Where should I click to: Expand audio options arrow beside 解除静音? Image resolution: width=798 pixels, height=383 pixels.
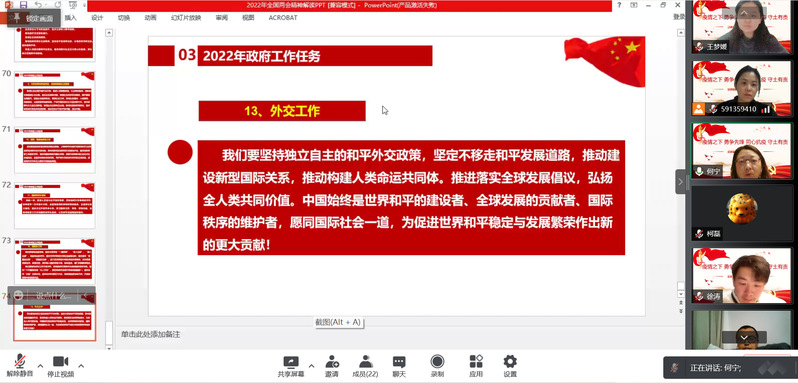[x=40, y=365]
